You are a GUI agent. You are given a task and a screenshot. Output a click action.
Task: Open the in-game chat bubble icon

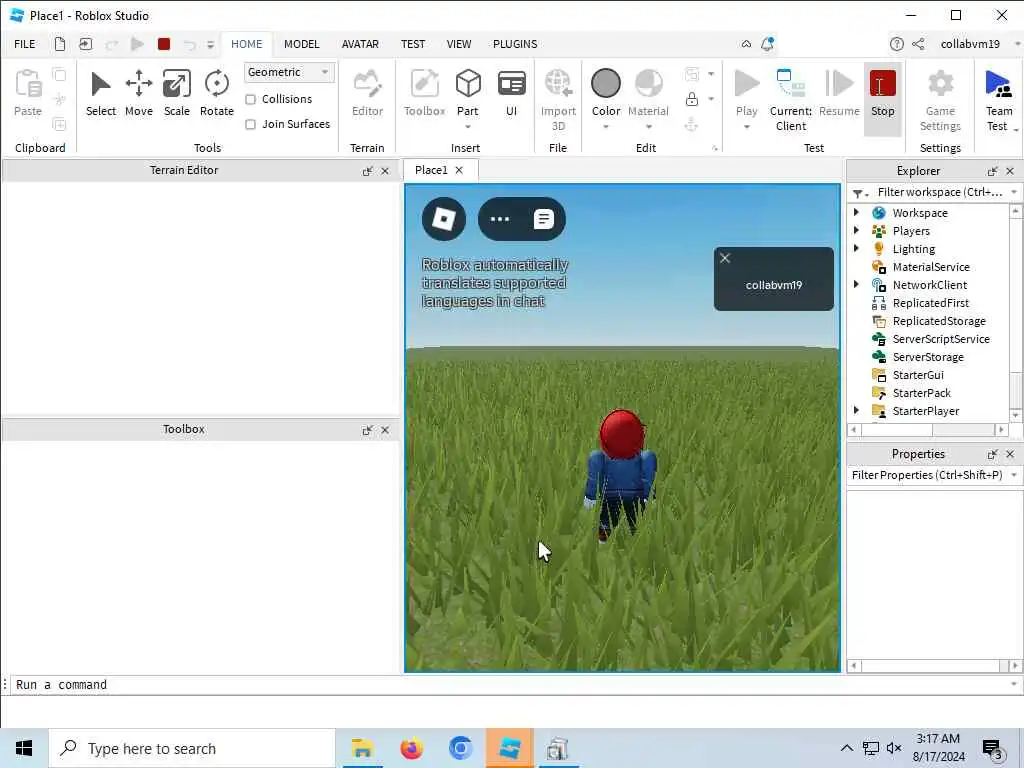click(x=543, y=219)
